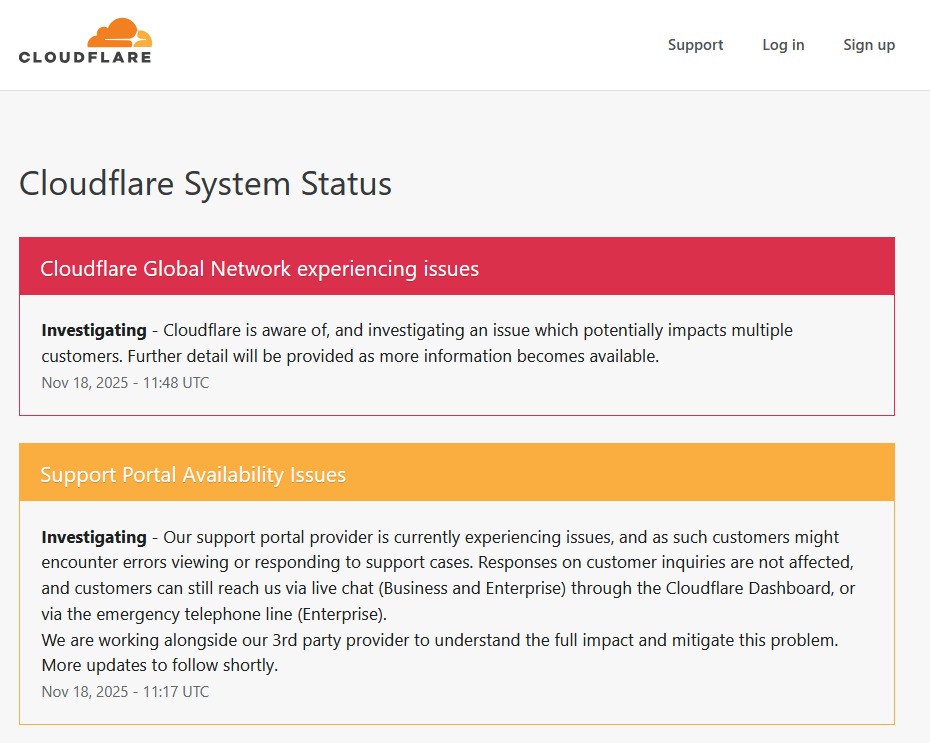Click the Nov 18, 2025 - 11:17 UTC timestamp
The image size is (930, 743).
125,691
